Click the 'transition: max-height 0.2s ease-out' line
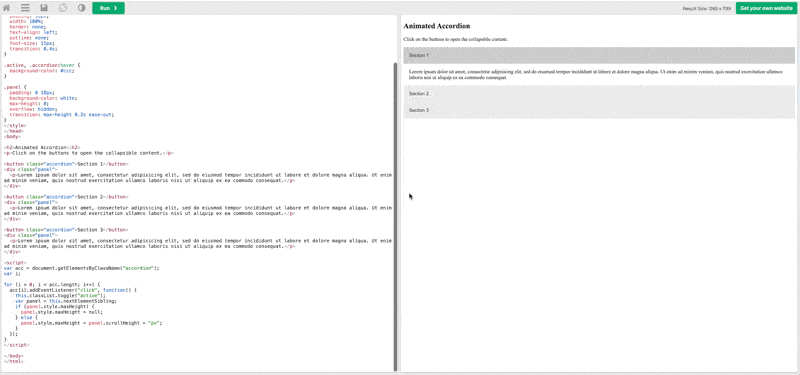800x375 pixels. pos(61,115)
